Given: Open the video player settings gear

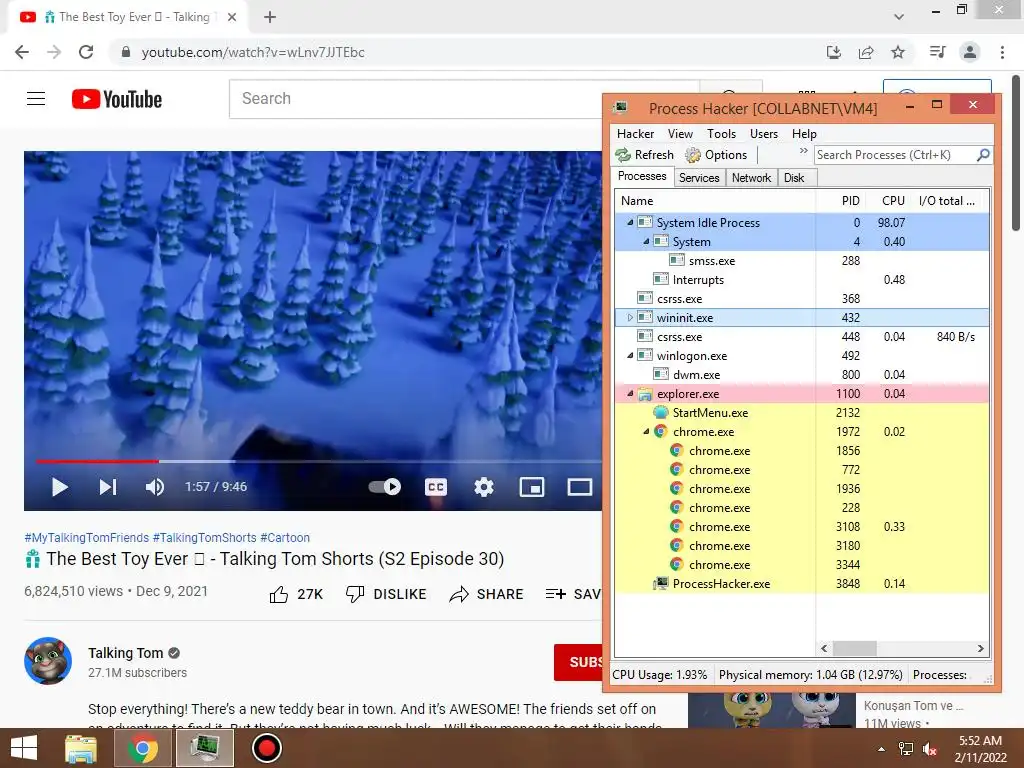Looking at the screenshot, I should (484, 487).
